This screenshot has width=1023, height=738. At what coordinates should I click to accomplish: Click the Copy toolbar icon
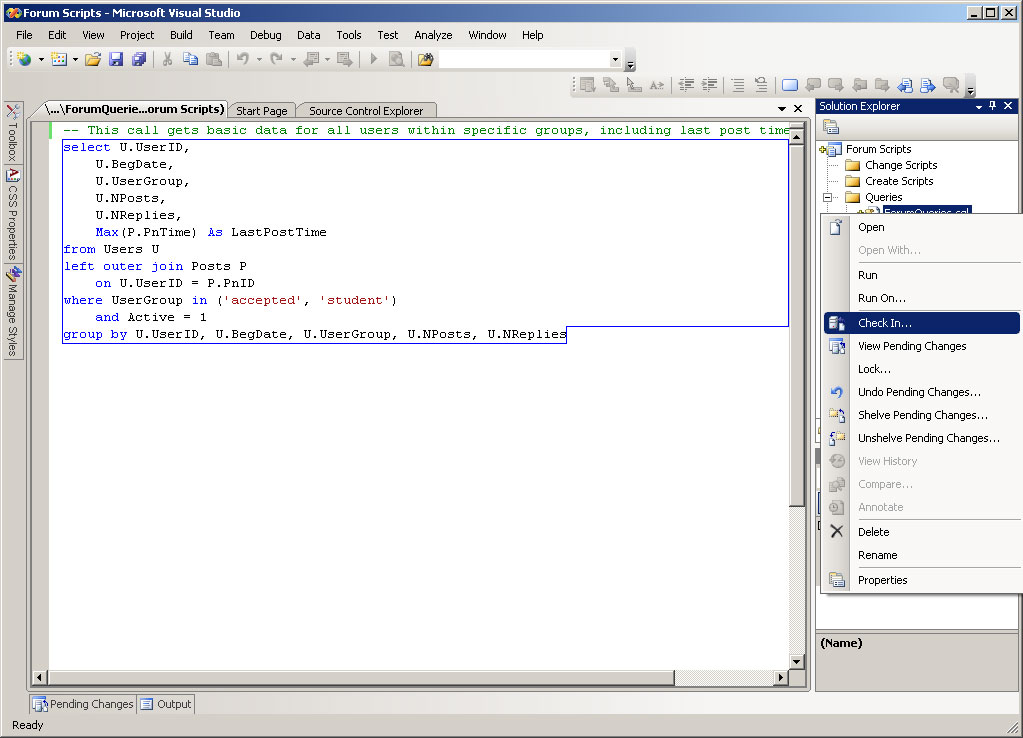[191, 59]
